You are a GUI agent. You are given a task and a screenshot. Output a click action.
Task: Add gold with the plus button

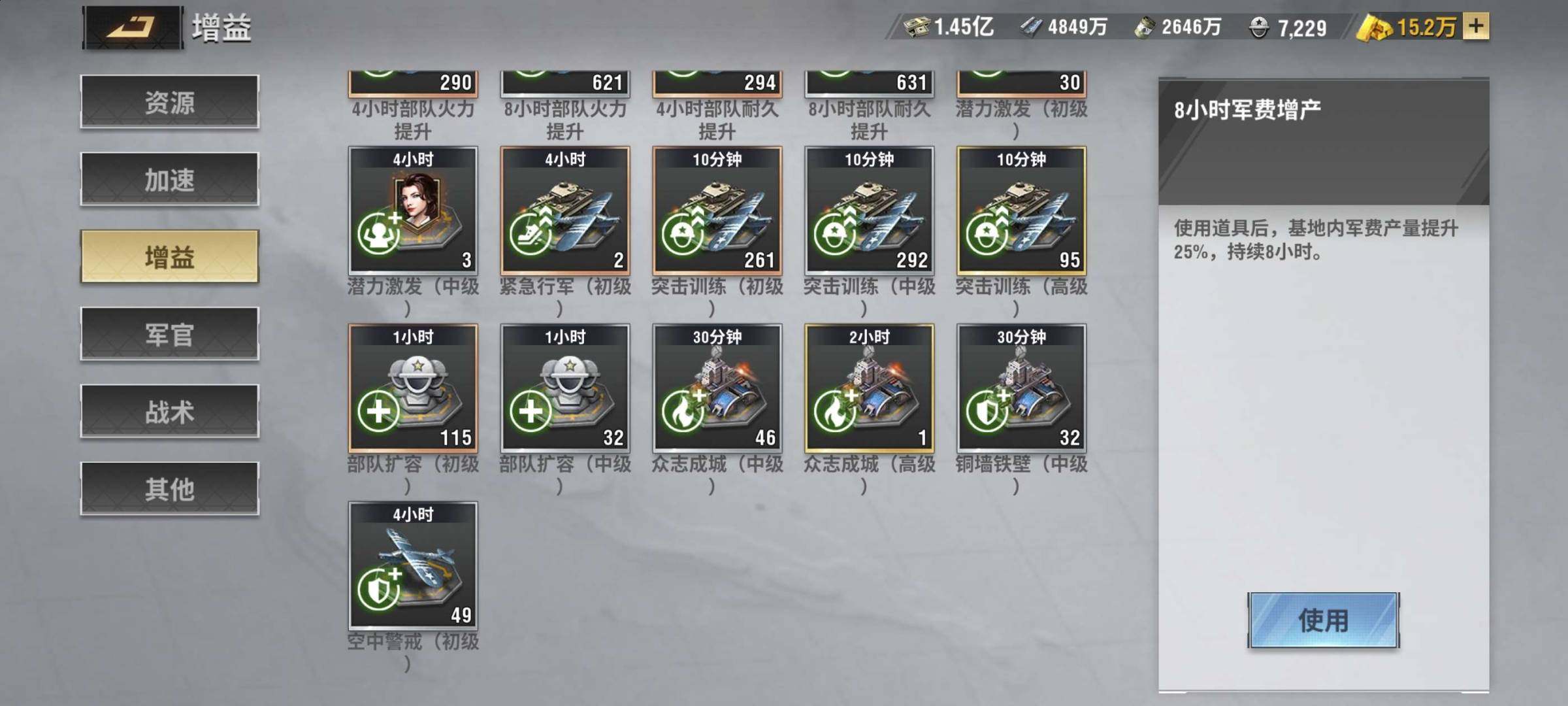tap(1476, 27)
